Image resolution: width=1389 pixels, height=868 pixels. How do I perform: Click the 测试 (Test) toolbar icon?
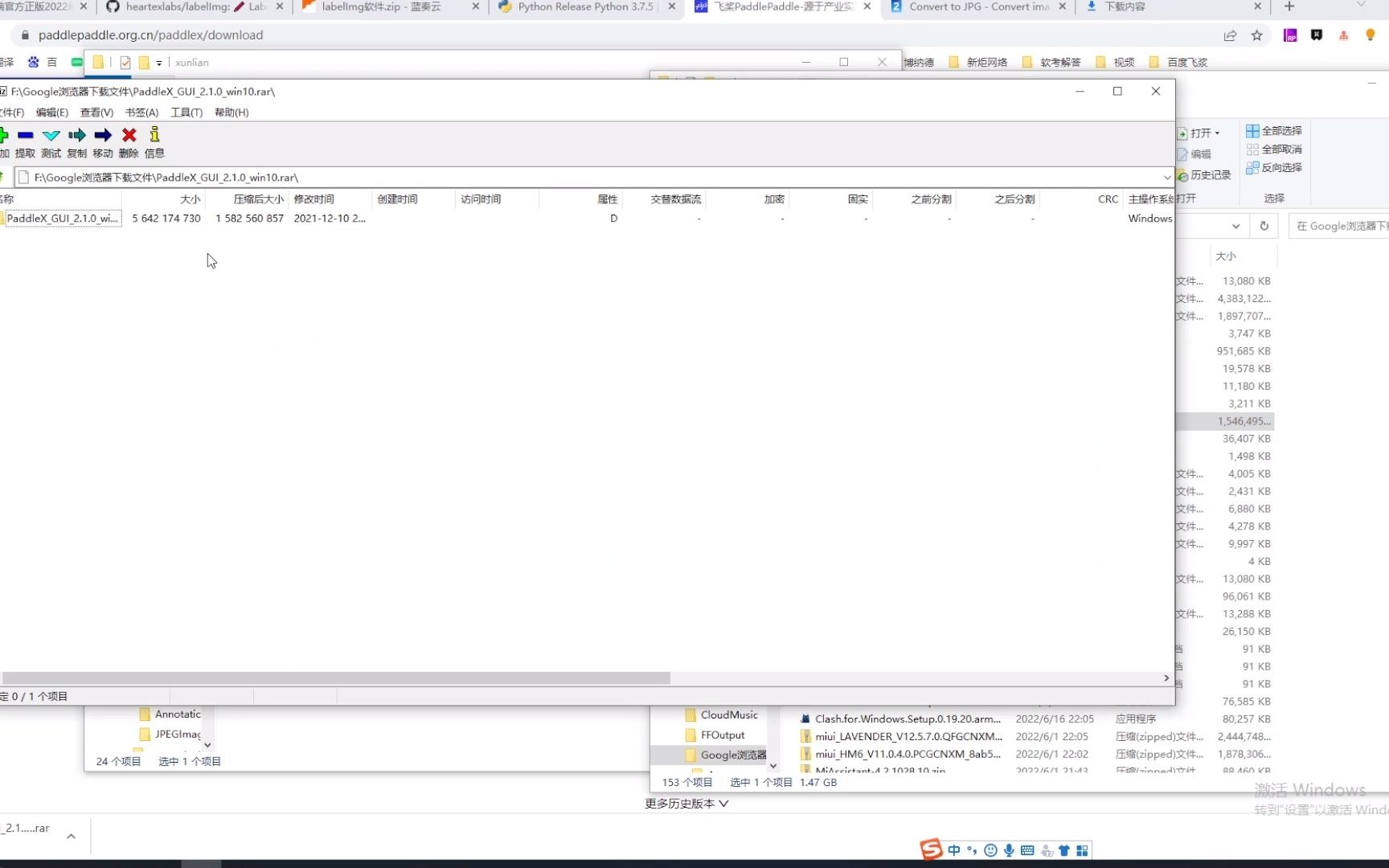click(x=51, y=142)
